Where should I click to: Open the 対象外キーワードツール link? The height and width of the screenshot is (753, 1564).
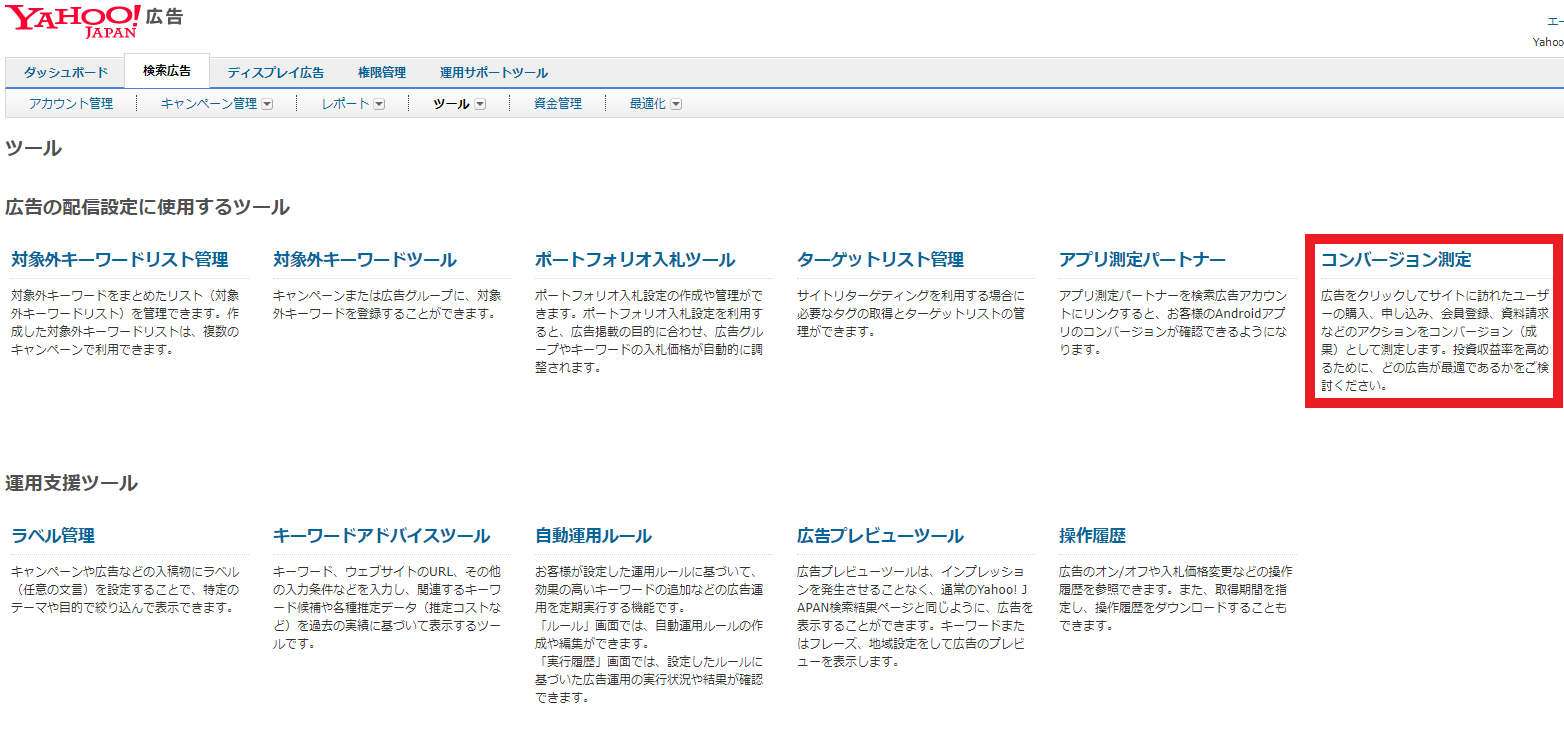365,260
